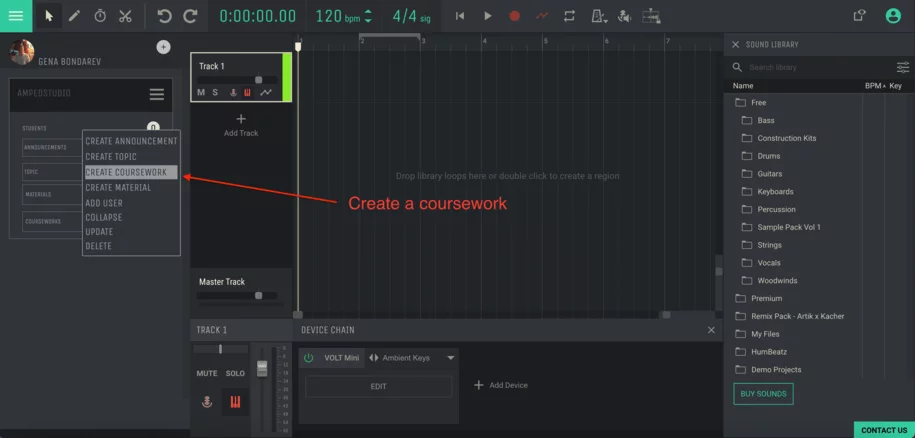The height and width of the screenshot is (438, 915).
Task: Click the CONTACT US button
Action: click(884, 430)
